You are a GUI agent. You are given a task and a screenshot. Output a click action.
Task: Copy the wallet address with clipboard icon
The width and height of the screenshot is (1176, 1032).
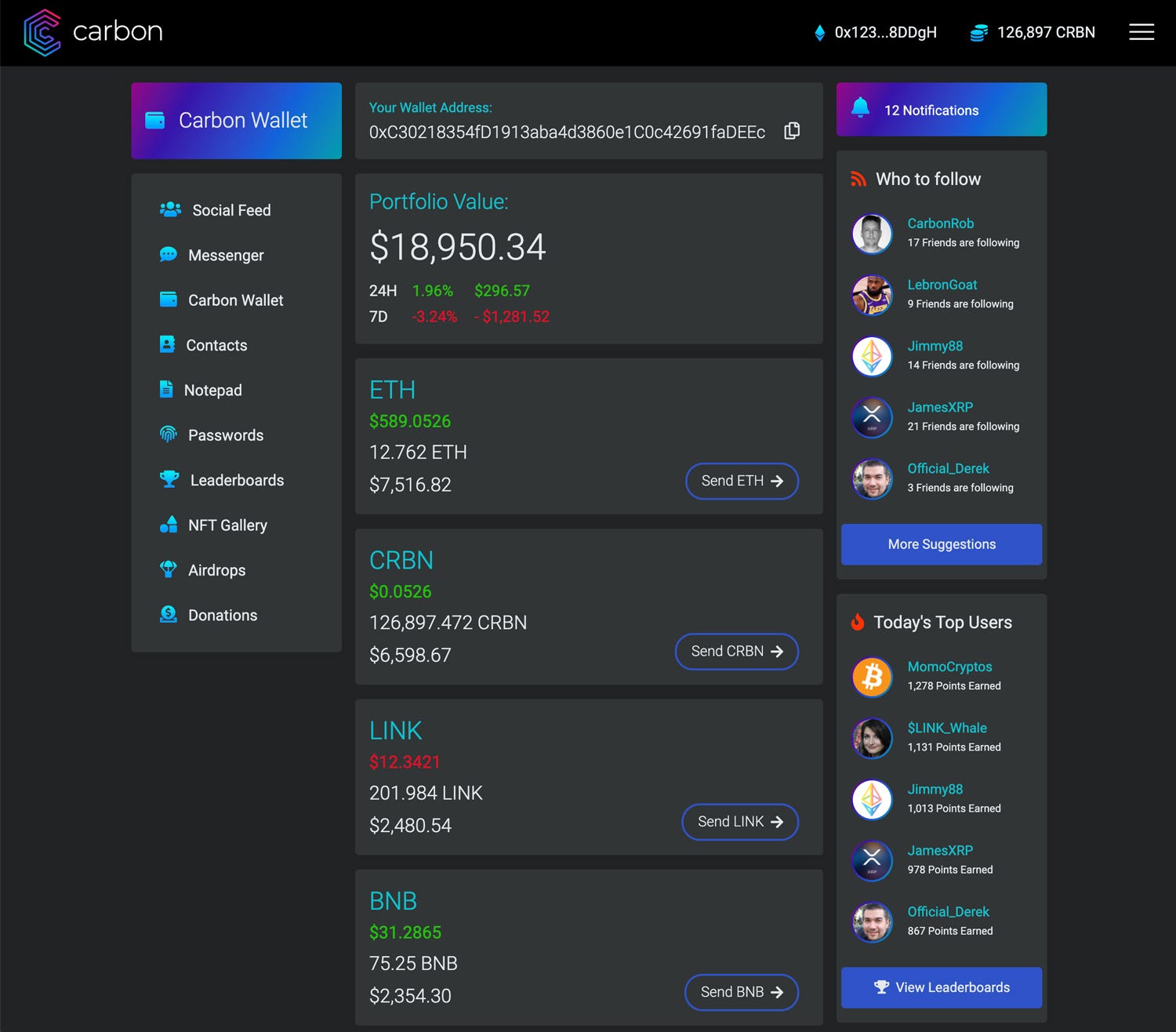(x=792, y=131)
